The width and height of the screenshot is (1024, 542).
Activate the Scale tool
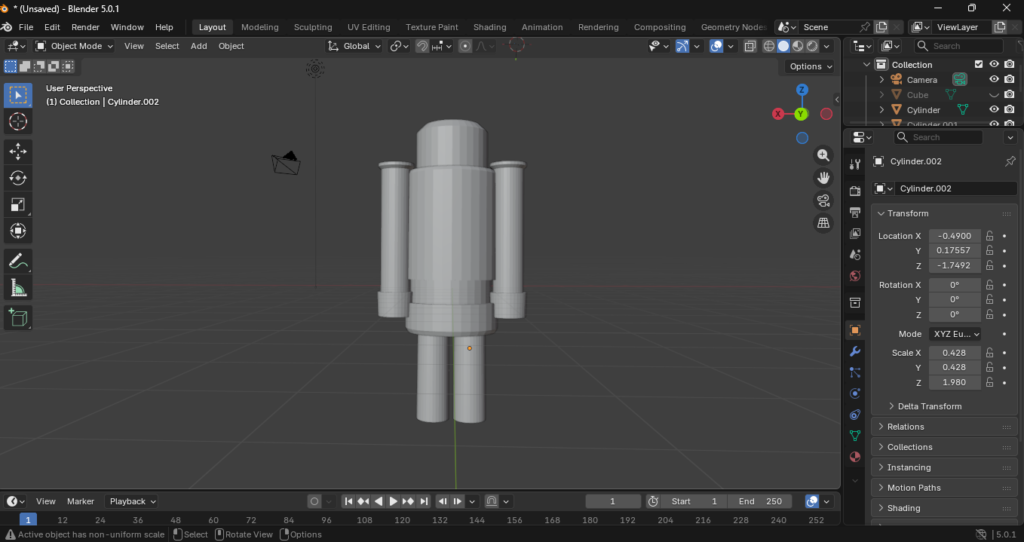coord(18,205)
